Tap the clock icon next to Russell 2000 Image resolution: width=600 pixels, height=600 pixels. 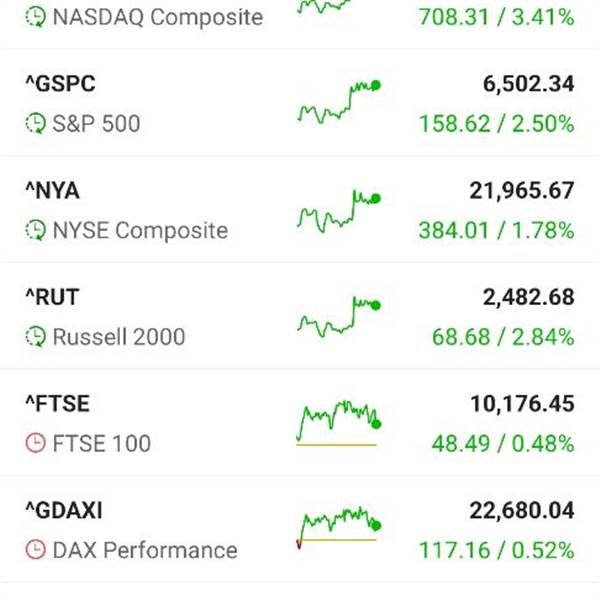tap(35, 337)
